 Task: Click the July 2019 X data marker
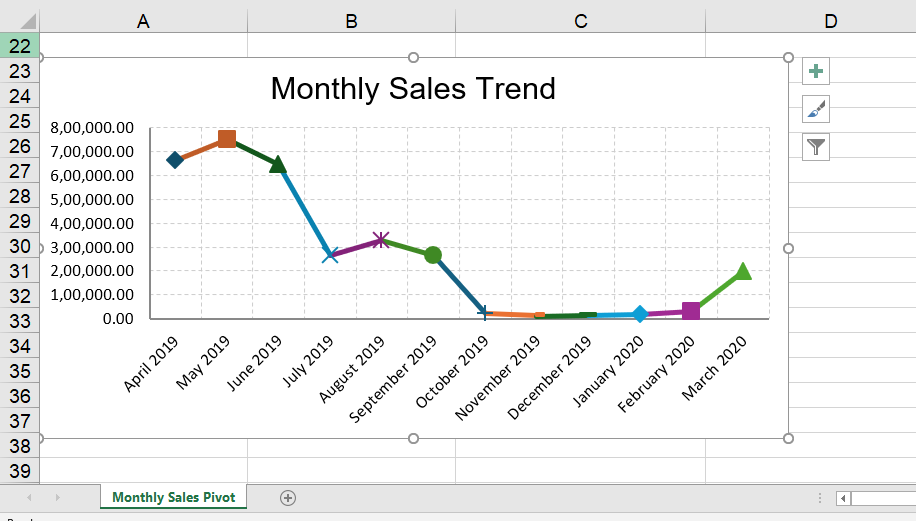click(330, 255)
